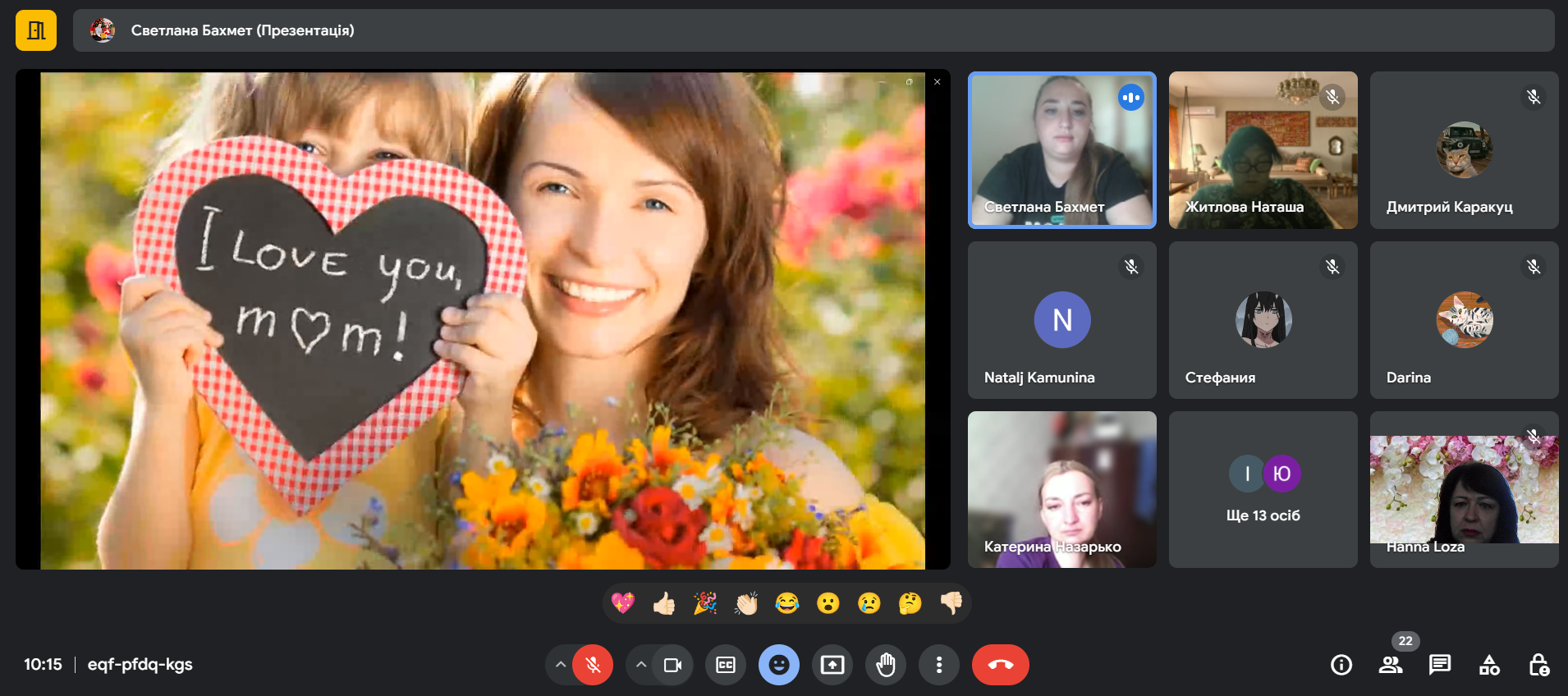Leave the call with the red button

point(1000,665)
